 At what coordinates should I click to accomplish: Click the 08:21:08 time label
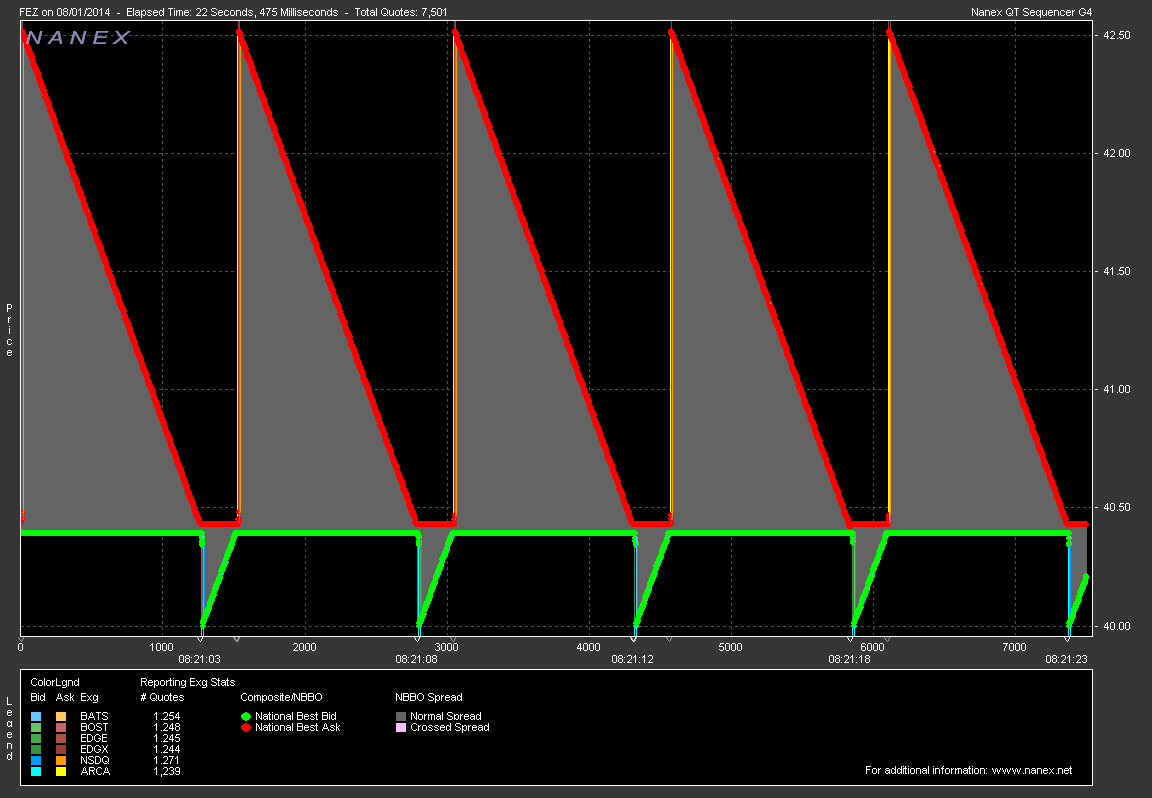417,659
